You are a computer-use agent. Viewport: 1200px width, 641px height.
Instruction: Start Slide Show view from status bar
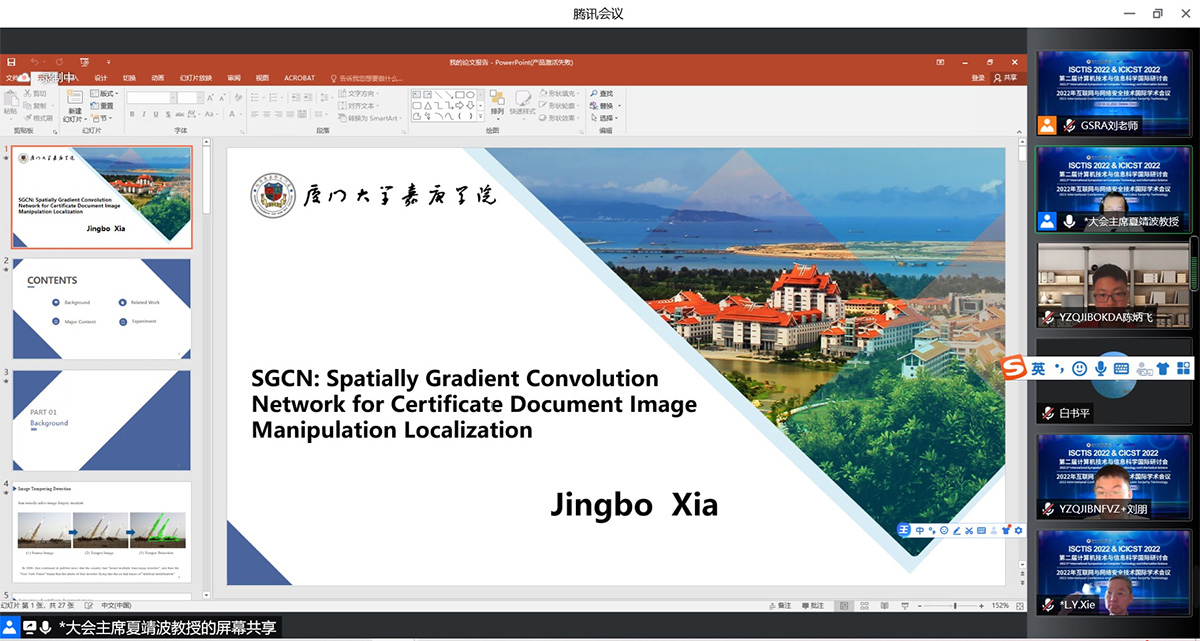point(905,605)
